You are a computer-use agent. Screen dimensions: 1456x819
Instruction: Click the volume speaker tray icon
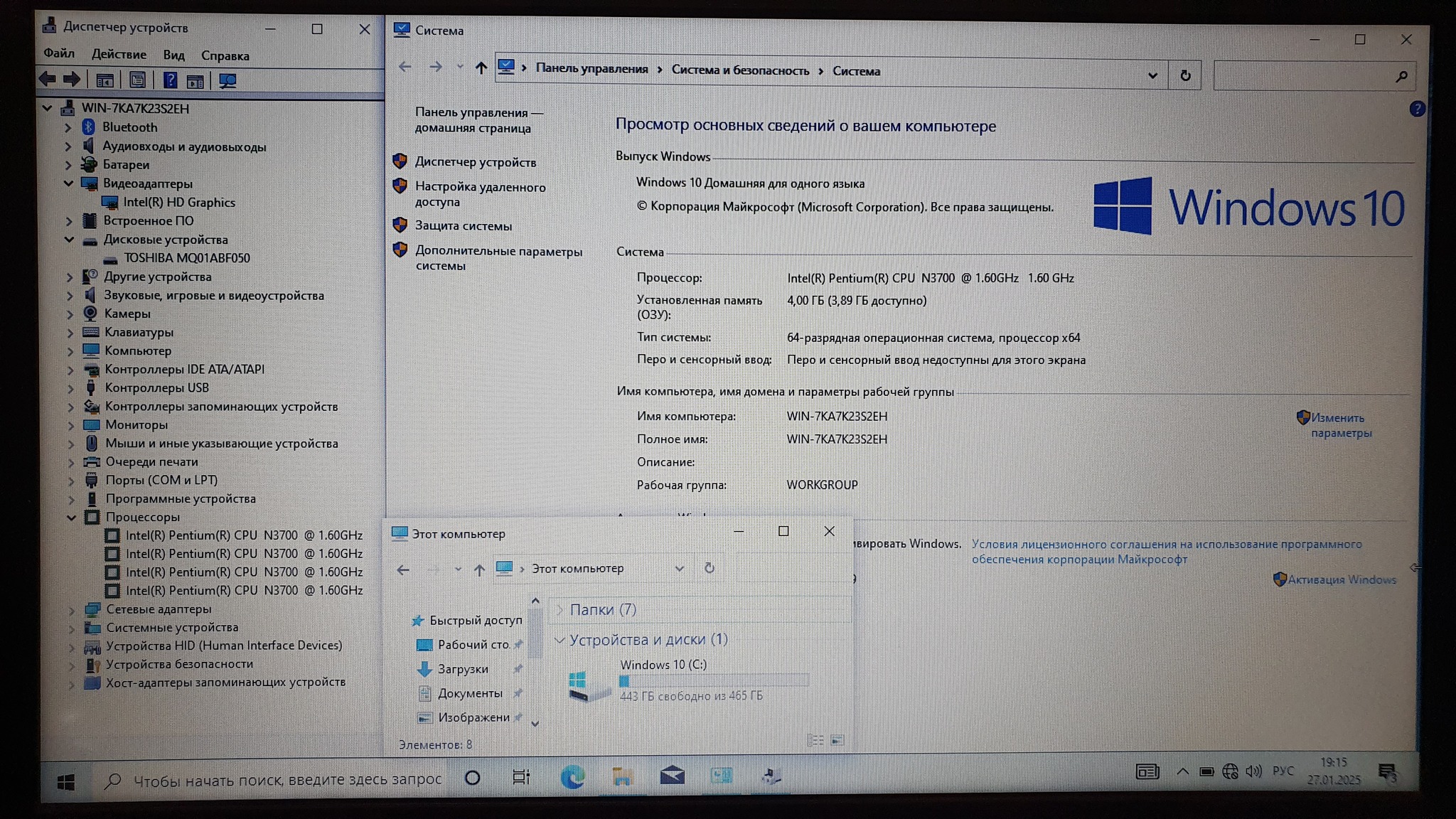[1253, 771]
